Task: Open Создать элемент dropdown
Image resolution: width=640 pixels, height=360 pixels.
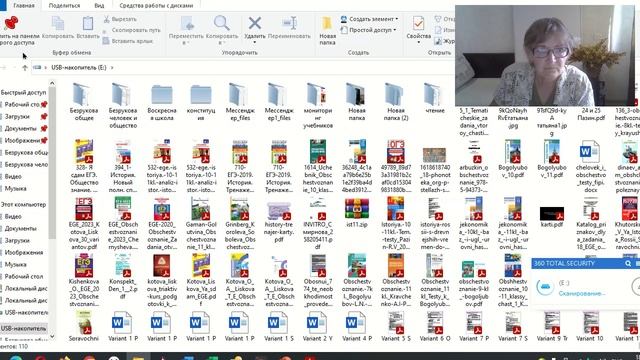Action: click(x=370, y=19)
